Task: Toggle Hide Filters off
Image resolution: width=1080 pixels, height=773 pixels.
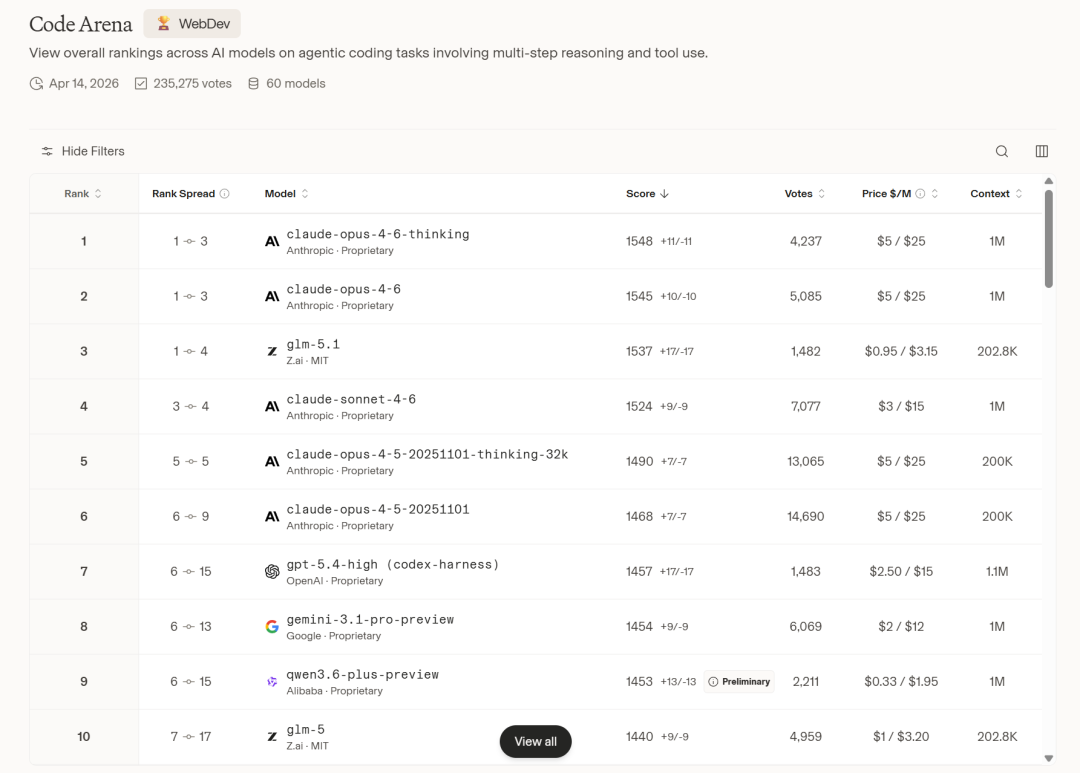Action: (x=92, y=151)
